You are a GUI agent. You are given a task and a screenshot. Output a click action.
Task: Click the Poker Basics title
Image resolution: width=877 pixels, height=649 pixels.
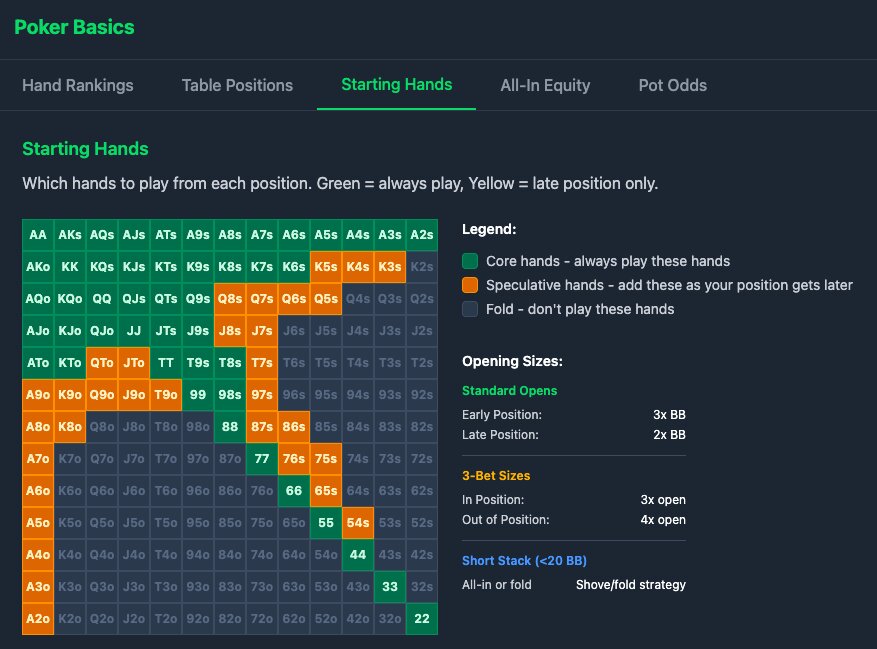click(x=74, y=27)
